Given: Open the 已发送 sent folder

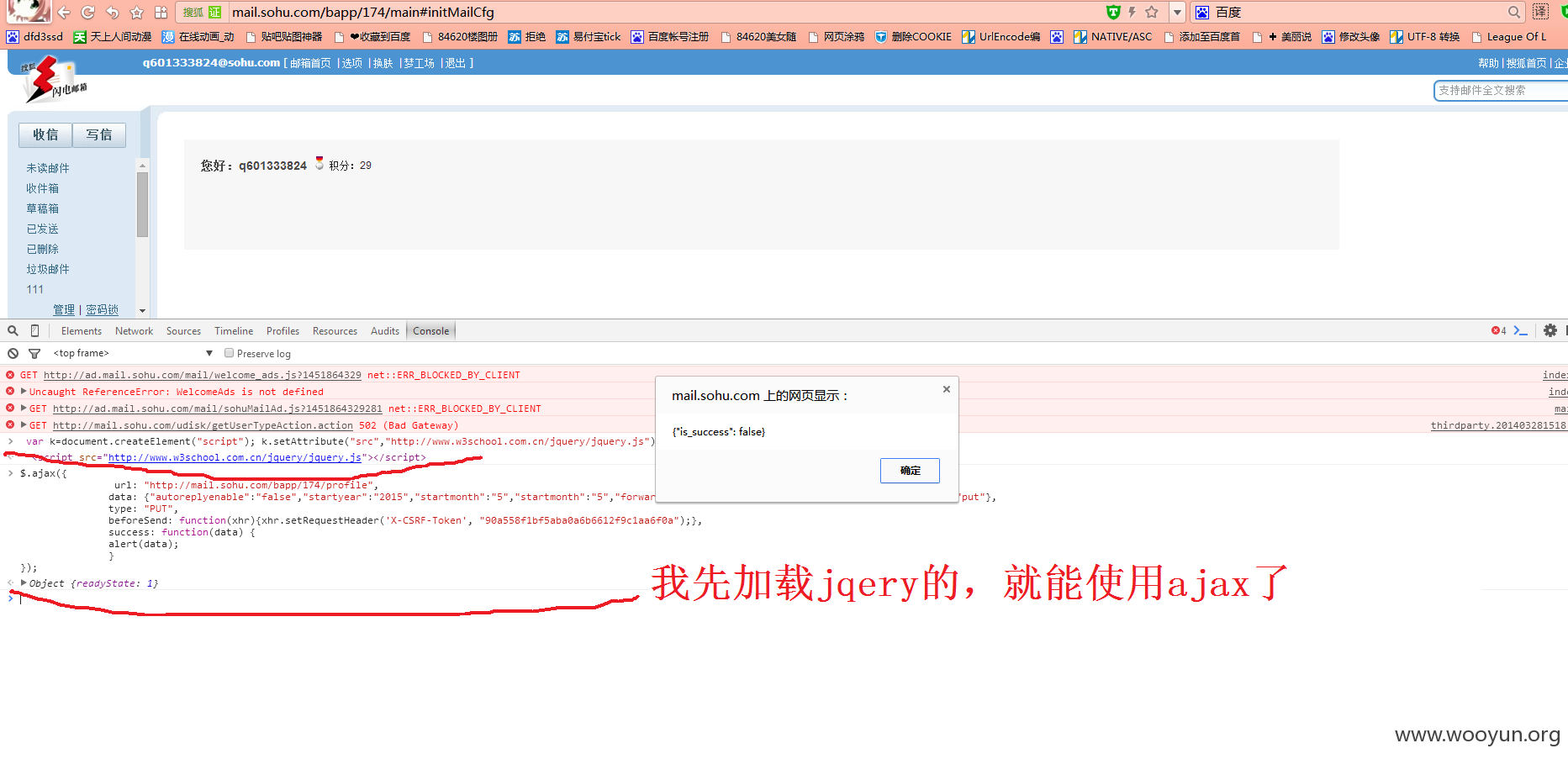Looking at the screenshot, I should [x=42, y=229].
